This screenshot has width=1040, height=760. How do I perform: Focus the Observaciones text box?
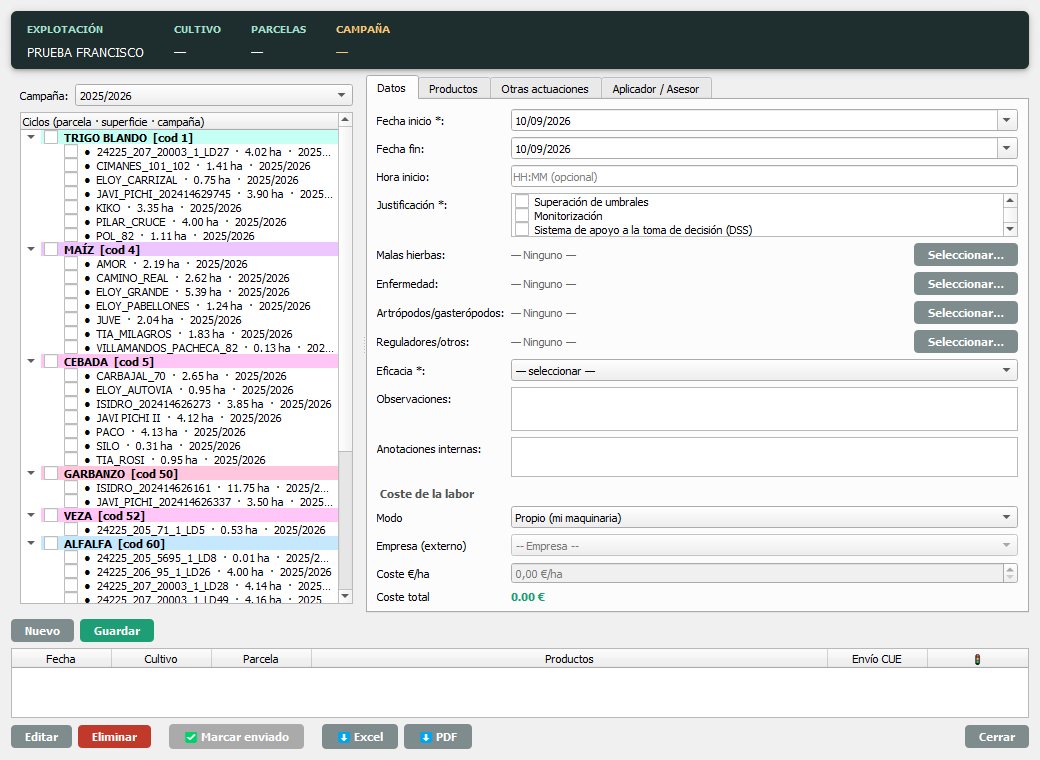(764, 409)
